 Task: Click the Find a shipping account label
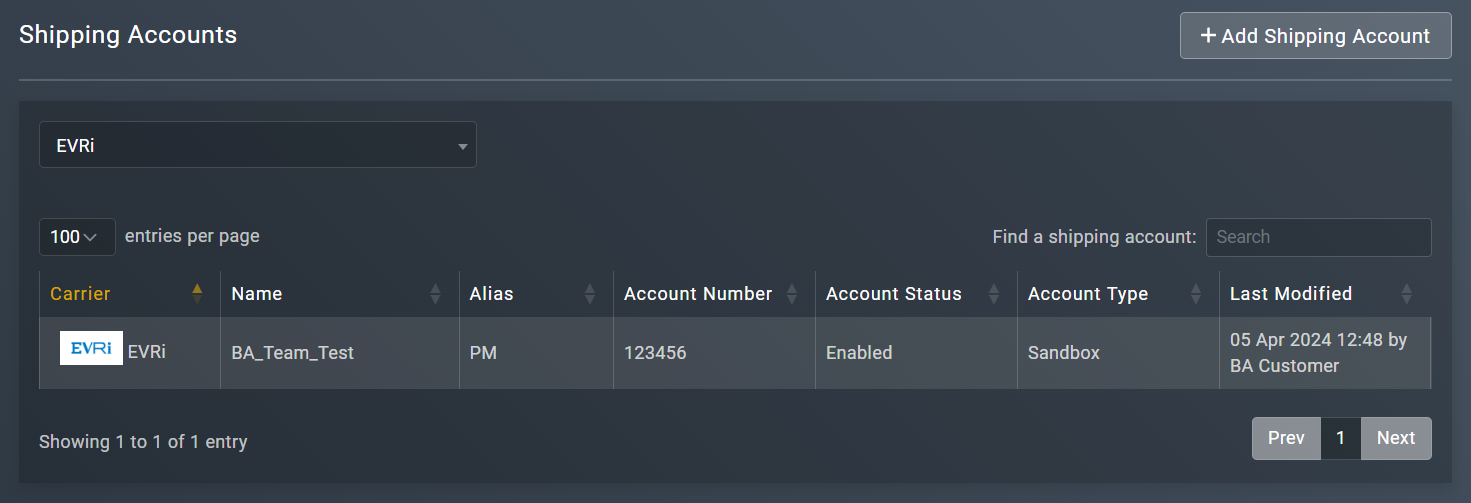[1094, 237]
